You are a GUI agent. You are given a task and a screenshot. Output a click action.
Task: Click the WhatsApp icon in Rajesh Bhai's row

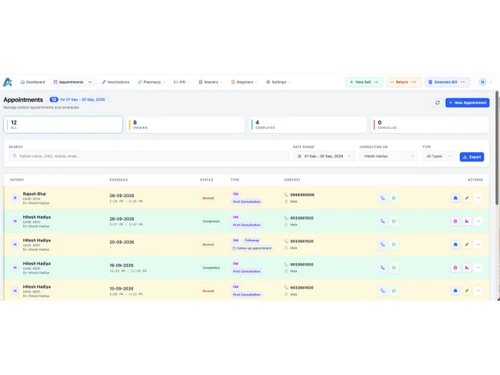[x=394, y=198]
